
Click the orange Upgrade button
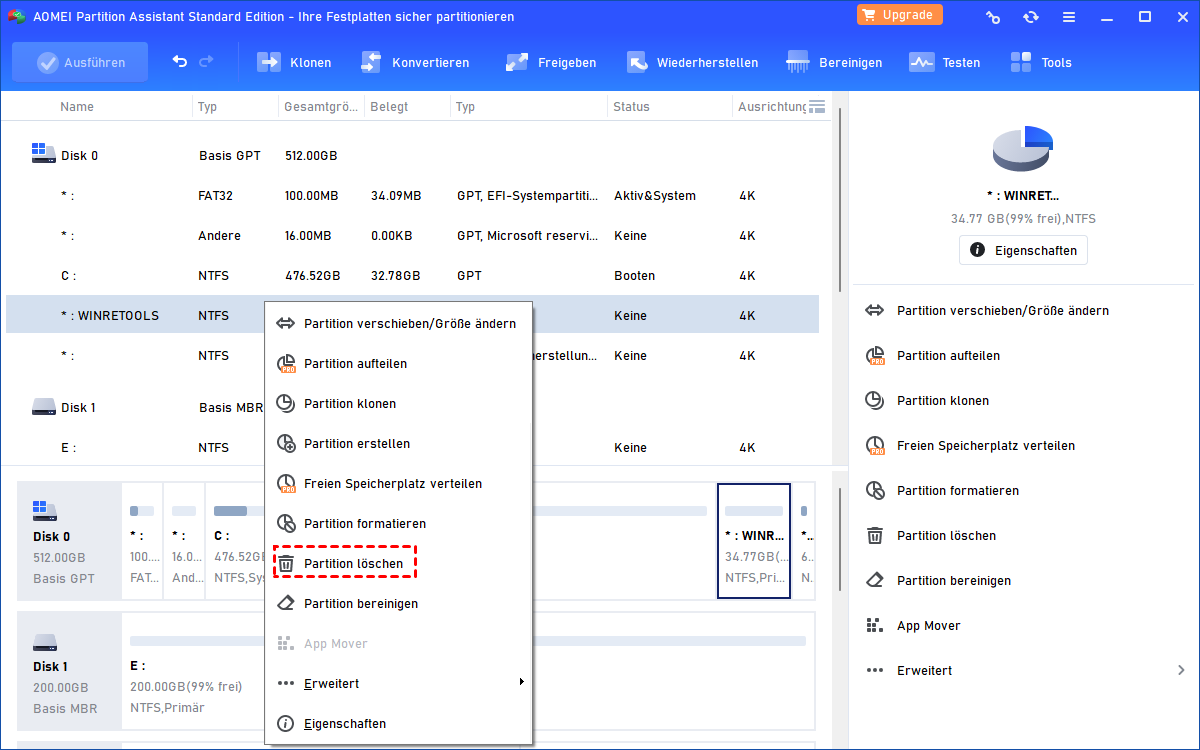pyautogui.click(x=900, y=15)
